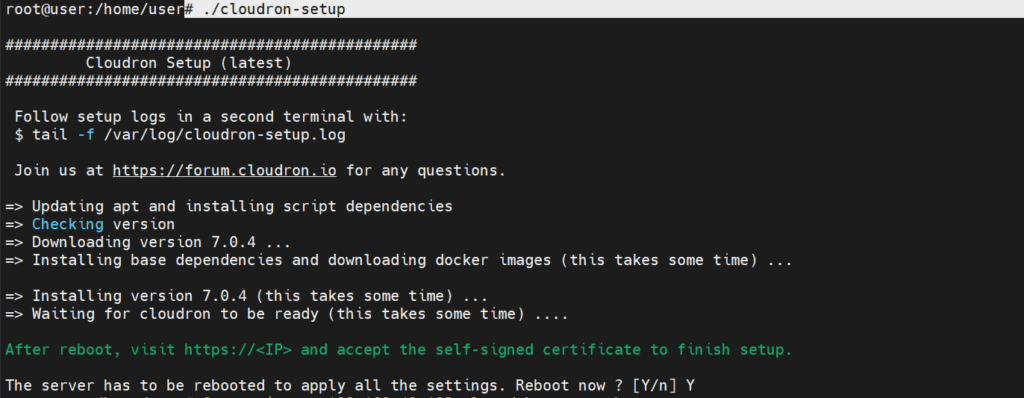Viewport: 1024px width, 398px height.
Task: Select the Cloudron Setup (latest) heading
Action: pos(189,63)
